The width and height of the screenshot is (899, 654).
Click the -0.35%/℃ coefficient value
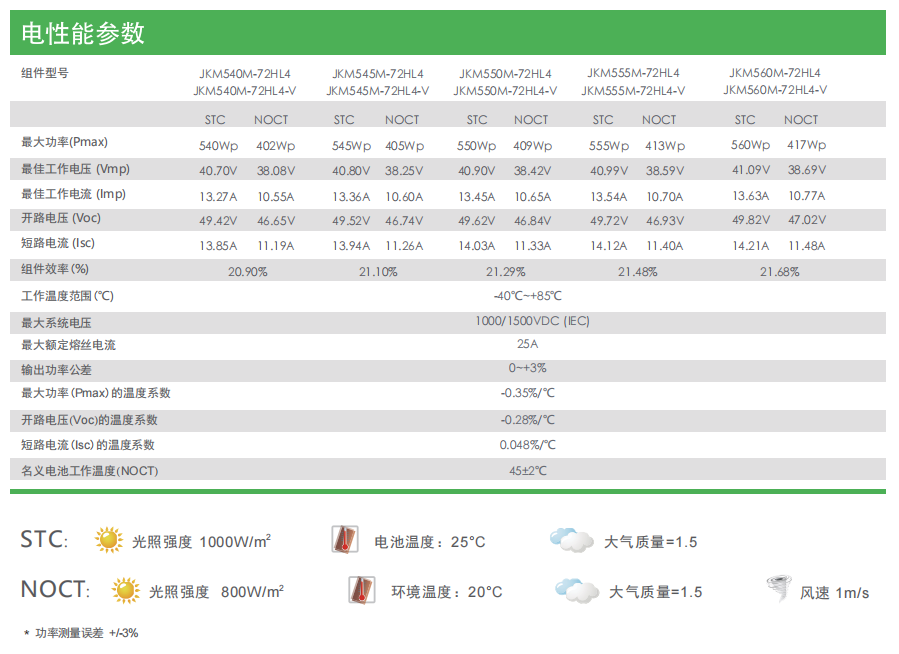point(527,393)
